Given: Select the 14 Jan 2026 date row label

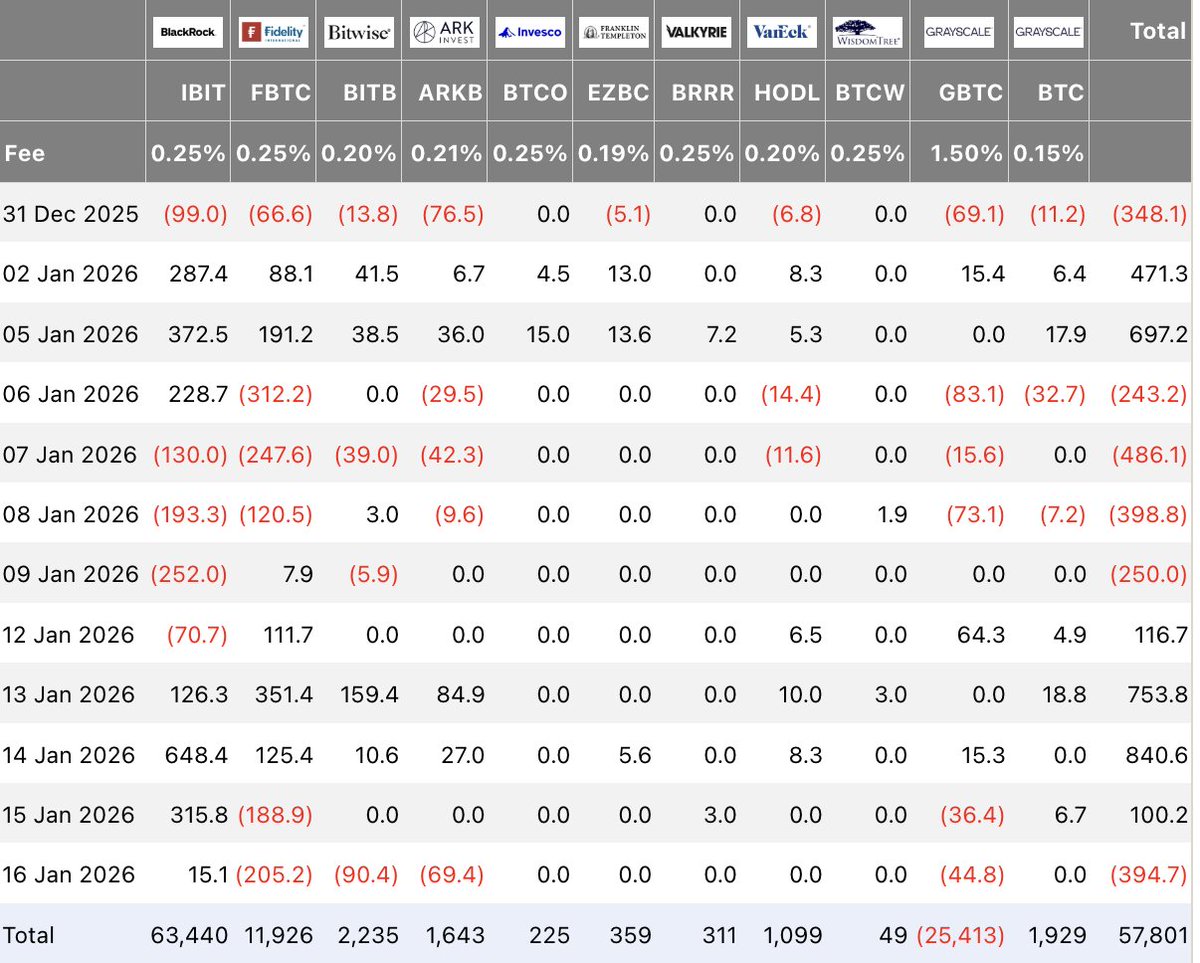Looking at the screenshot, I should coord(69,754).
